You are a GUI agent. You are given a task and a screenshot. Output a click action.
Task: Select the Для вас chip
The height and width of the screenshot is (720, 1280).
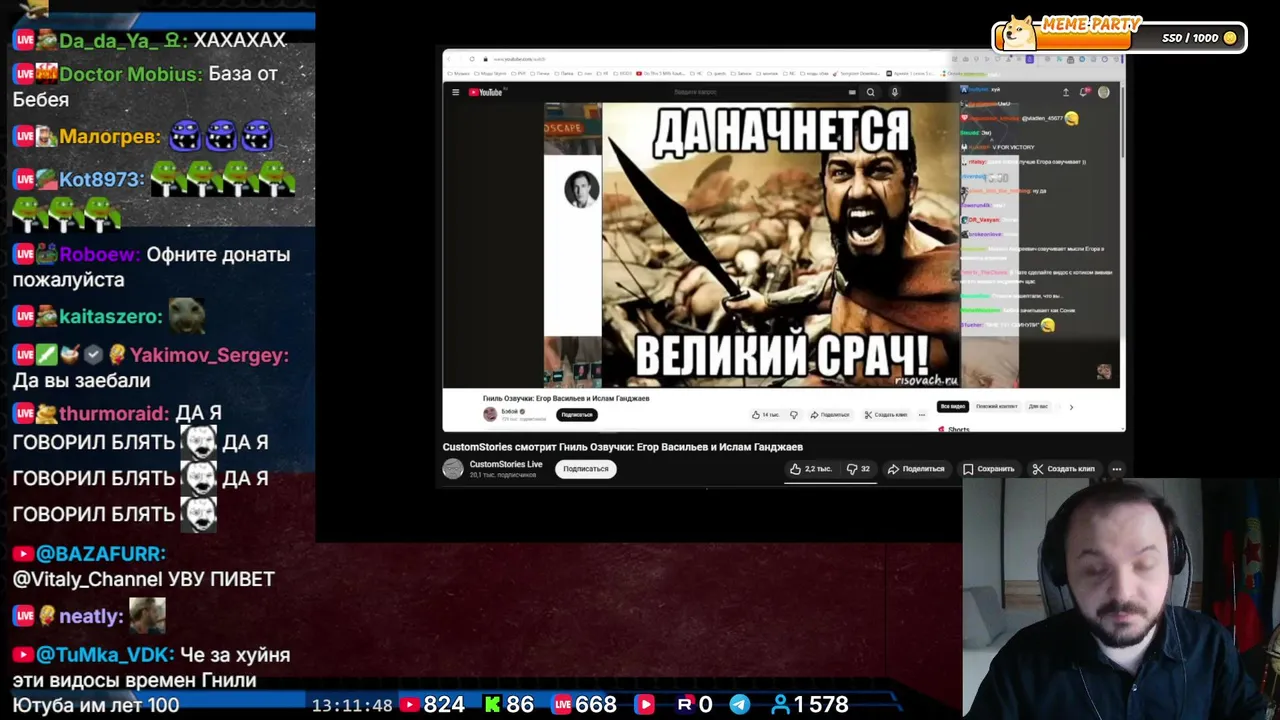[x=1038, y=406]
